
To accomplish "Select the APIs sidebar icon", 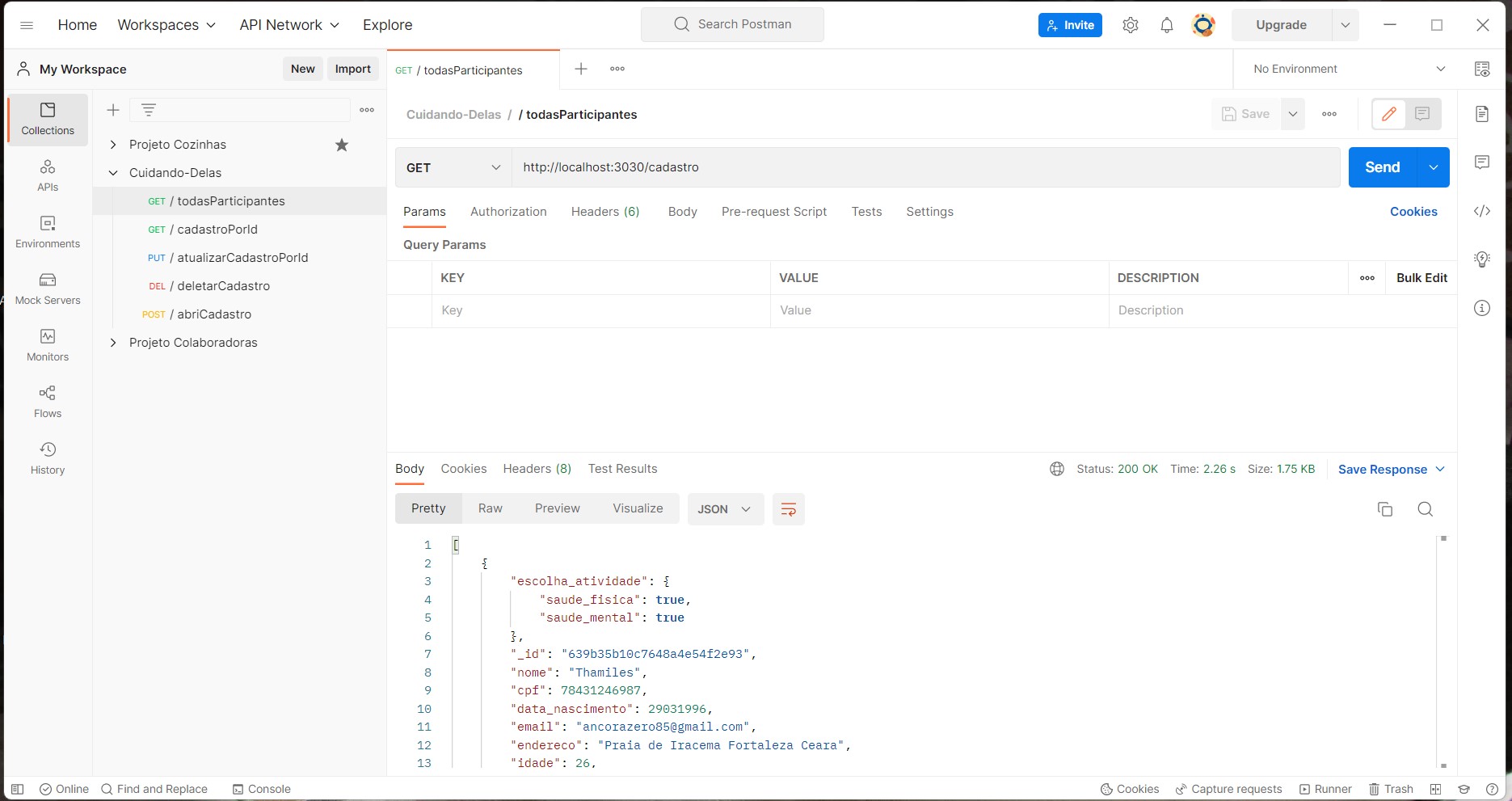I will (47, 175).
